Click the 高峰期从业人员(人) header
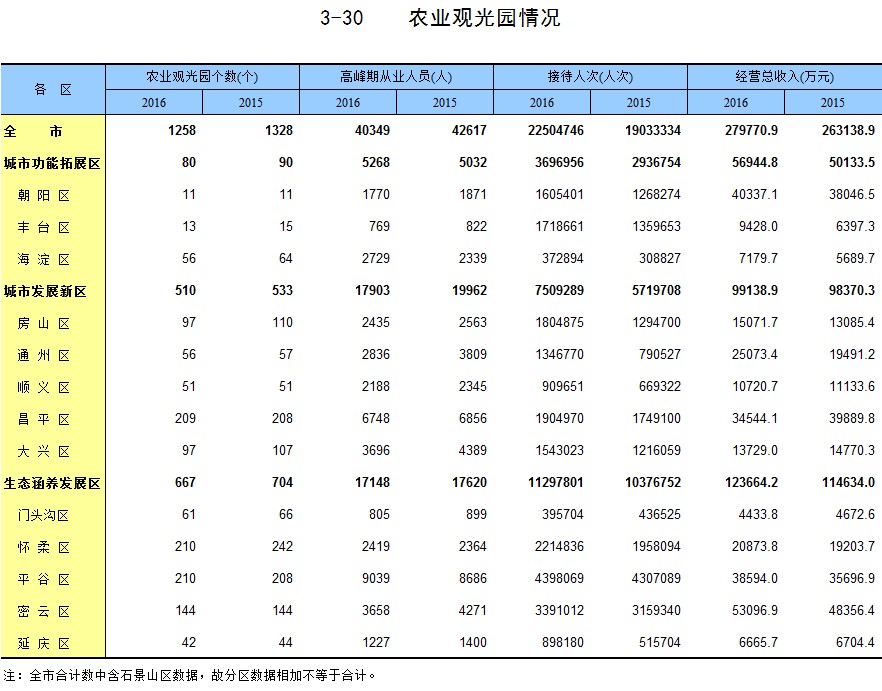Viewport: 882px width, 691px height. point(396,77)
